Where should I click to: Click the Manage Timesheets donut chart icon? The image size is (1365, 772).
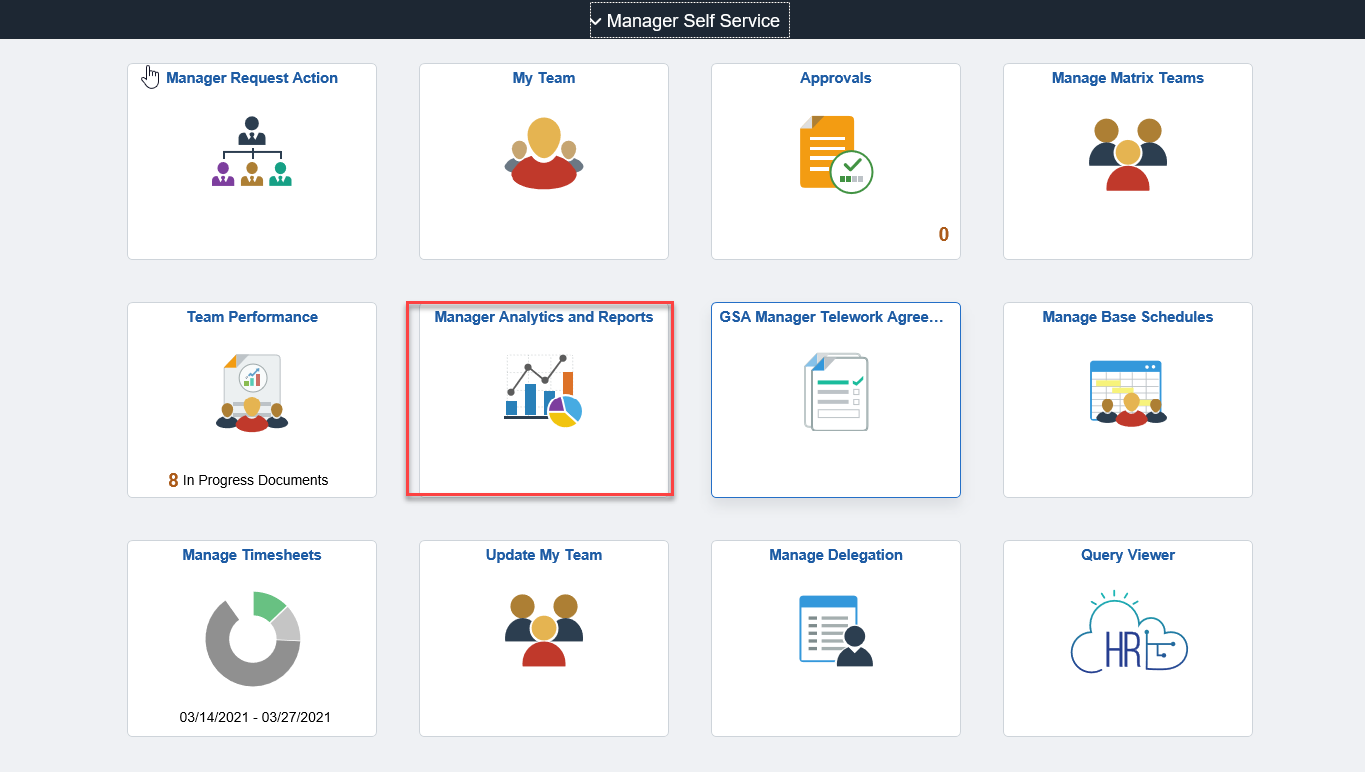click(x=251, y=638)
